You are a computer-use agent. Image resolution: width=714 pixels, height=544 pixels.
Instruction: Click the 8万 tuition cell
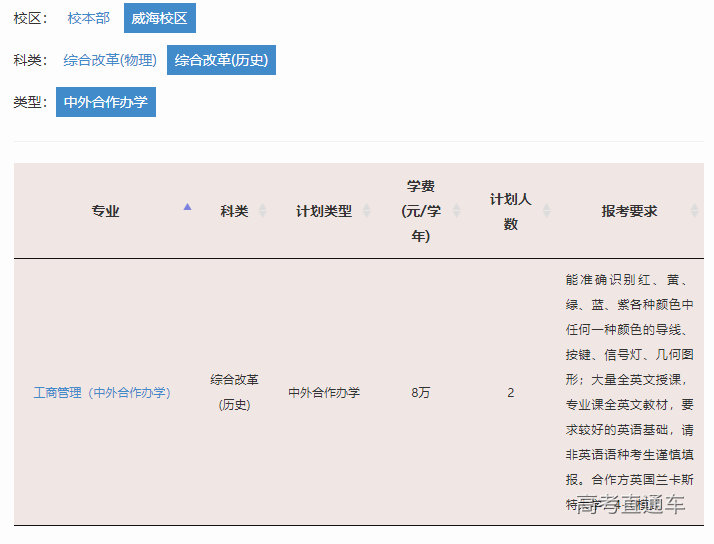point(420,393)
